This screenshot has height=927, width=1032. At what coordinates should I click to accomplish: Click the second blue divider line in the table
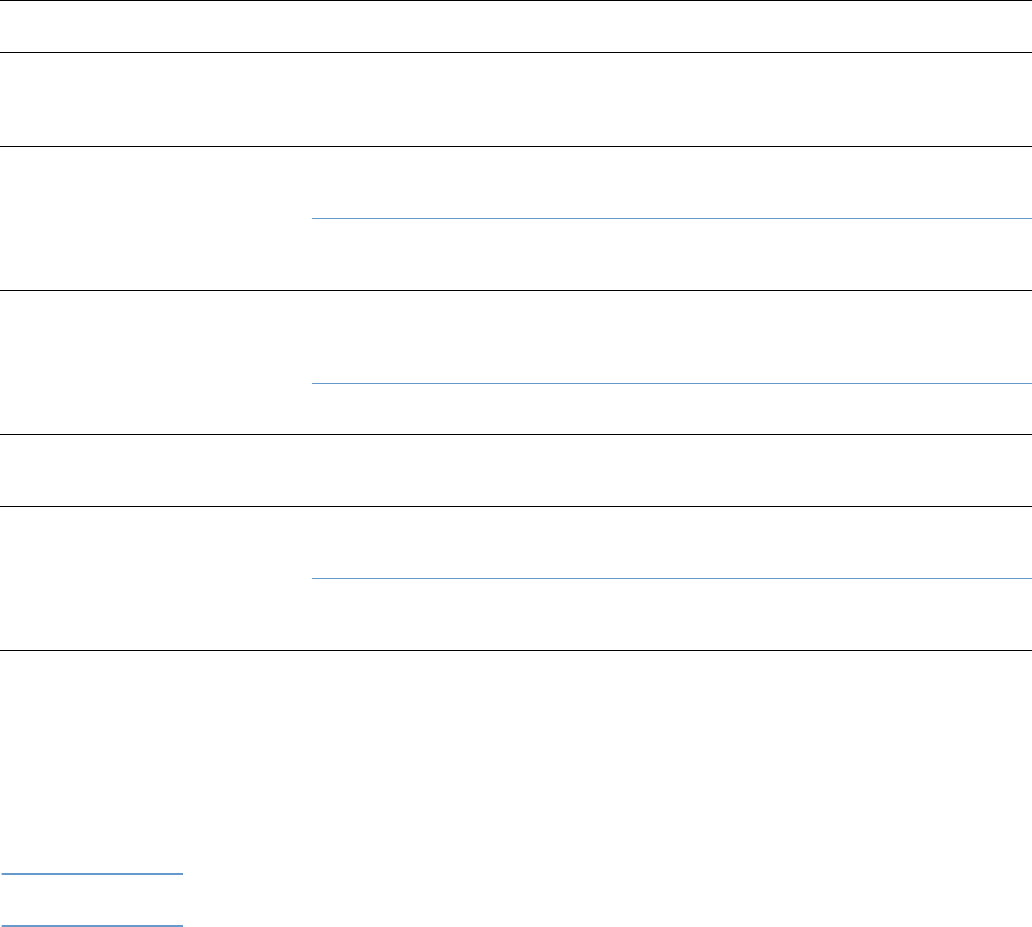click(670, 383)
